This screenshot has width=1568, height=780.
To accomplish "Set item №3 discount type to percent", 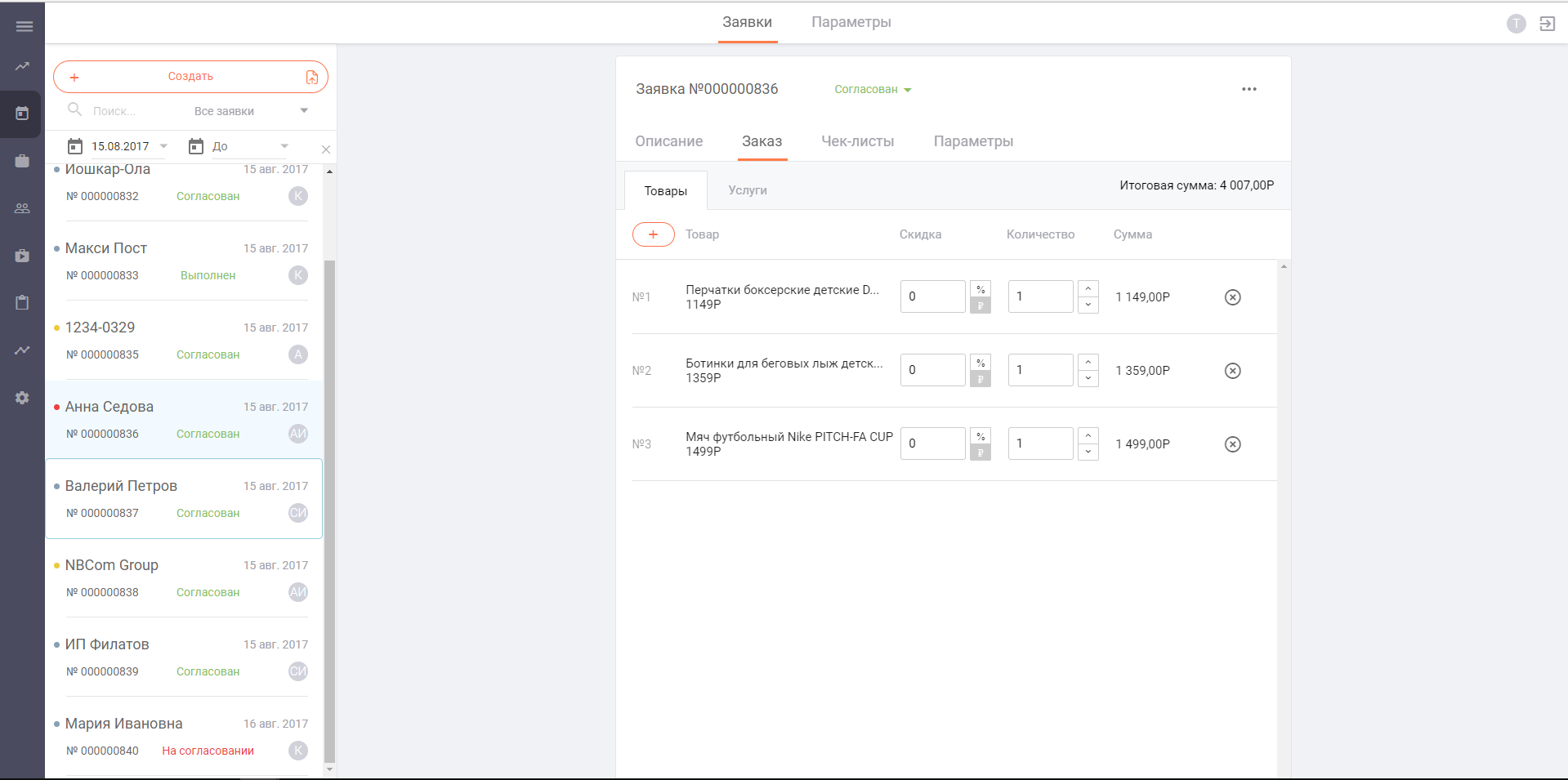I will pos(981,436).
